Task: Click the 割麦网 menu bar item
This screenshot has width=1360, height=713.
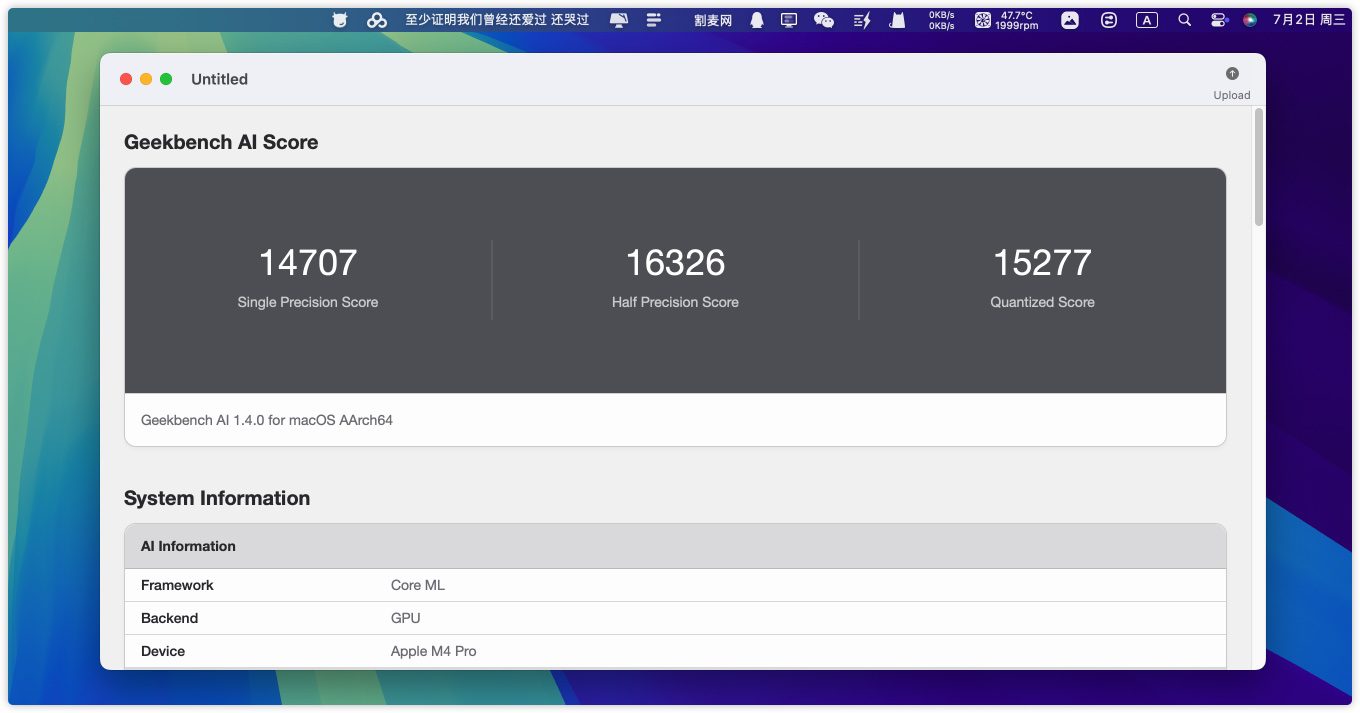Action: pyautogui.click(x=713, y=20)
